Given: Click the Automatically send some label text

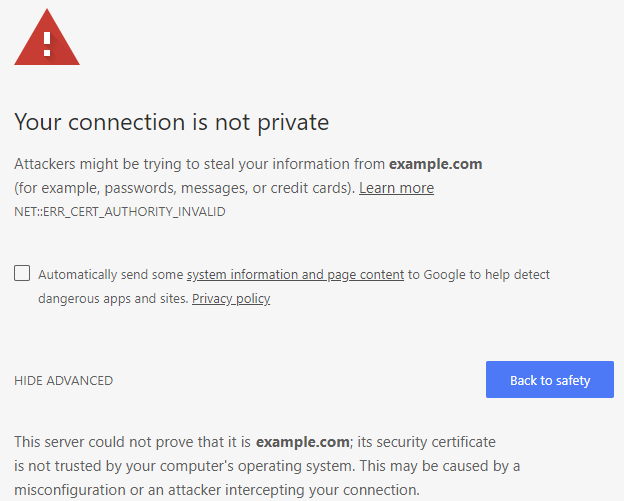Looking at the screenshot, I should 111,275.
